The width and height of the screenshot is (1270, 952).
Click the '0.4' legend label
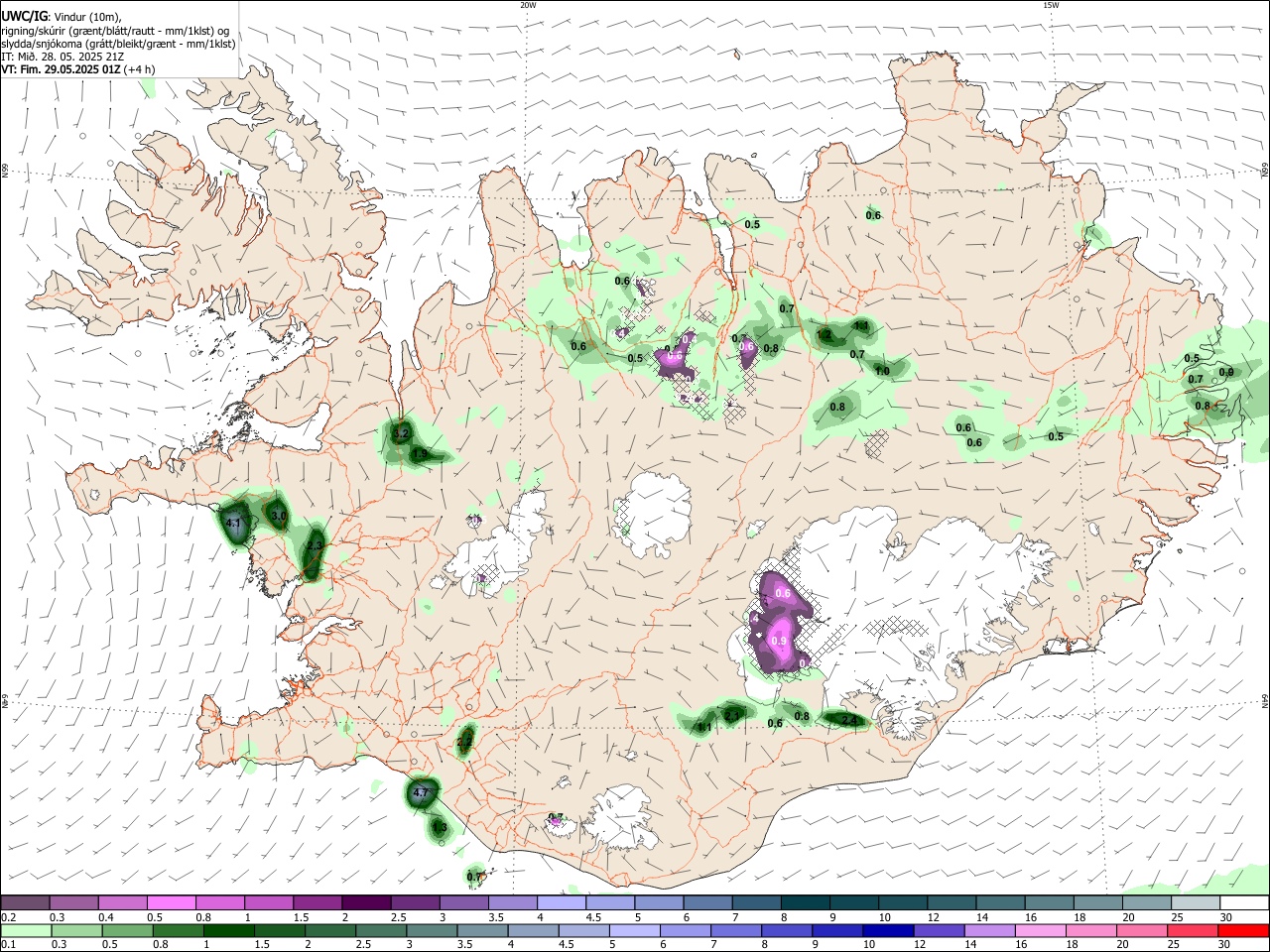pyautogui.click(x=106, y=917)
